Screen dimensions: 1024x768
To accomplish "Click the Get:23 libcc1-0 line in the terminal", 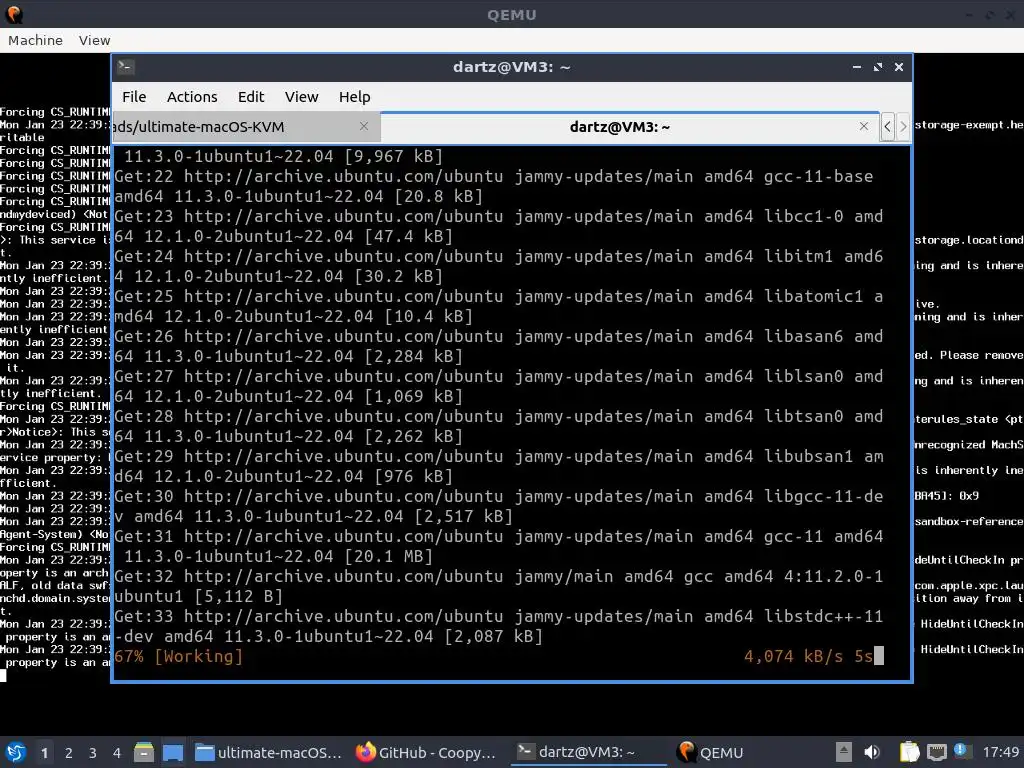I will (x=499, y=226).
